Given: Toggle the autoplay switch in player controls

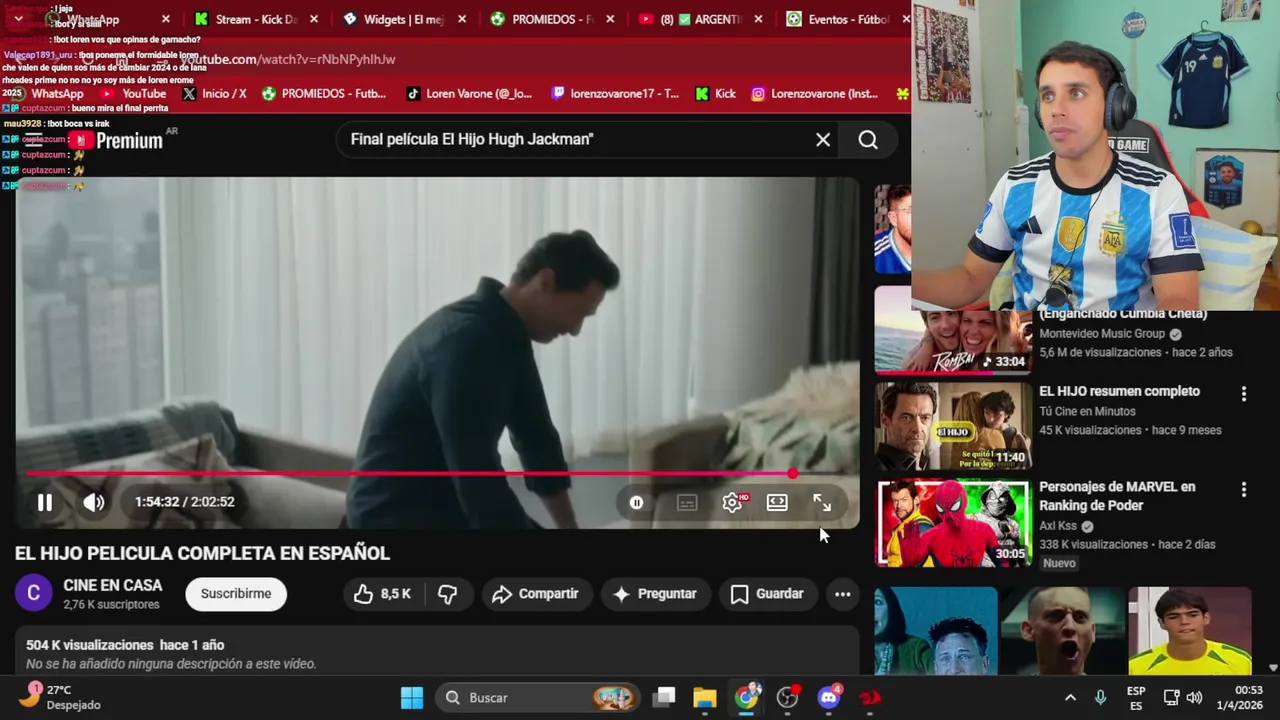Looking at the screenshot, I should pos(637,503).
